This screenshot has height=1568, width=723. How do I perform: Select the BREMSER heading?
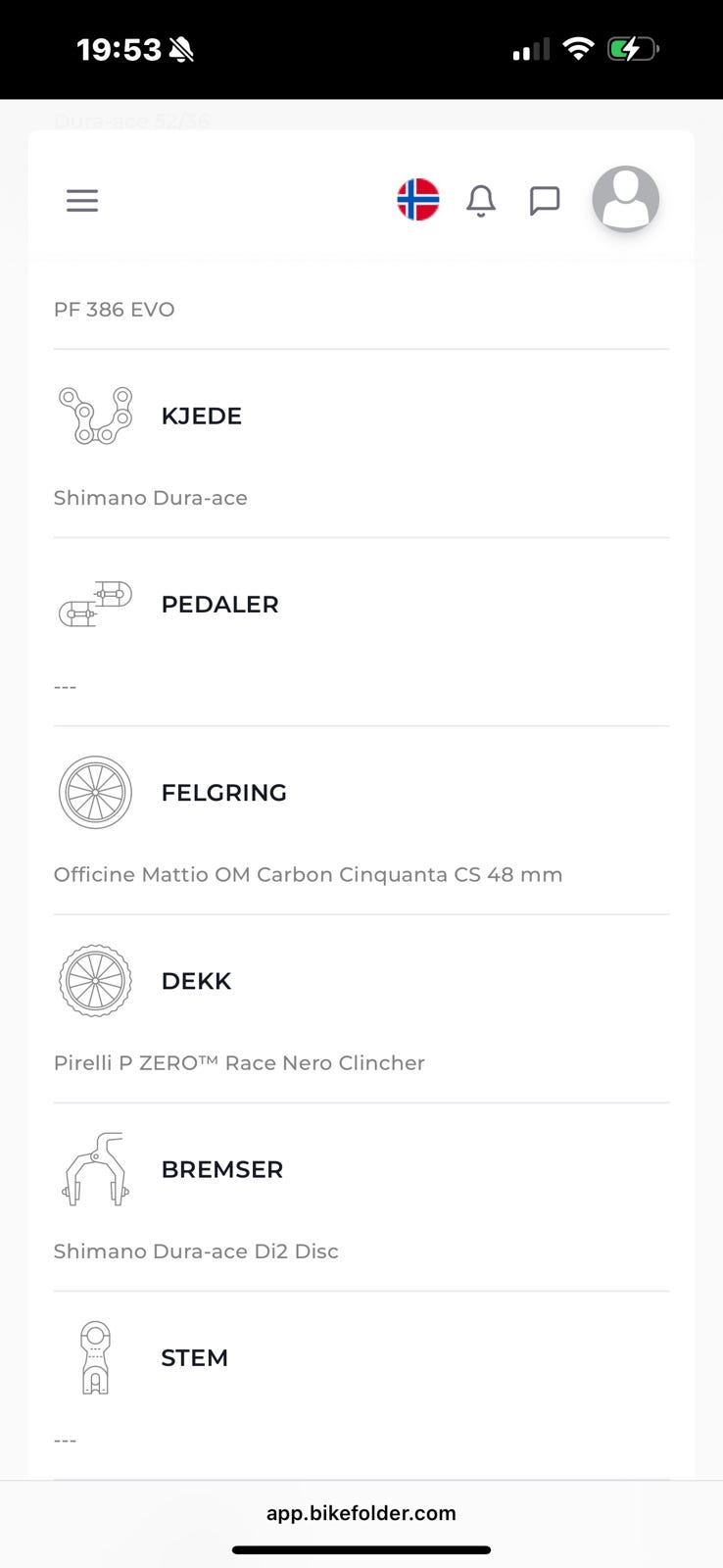[221, 1169]
